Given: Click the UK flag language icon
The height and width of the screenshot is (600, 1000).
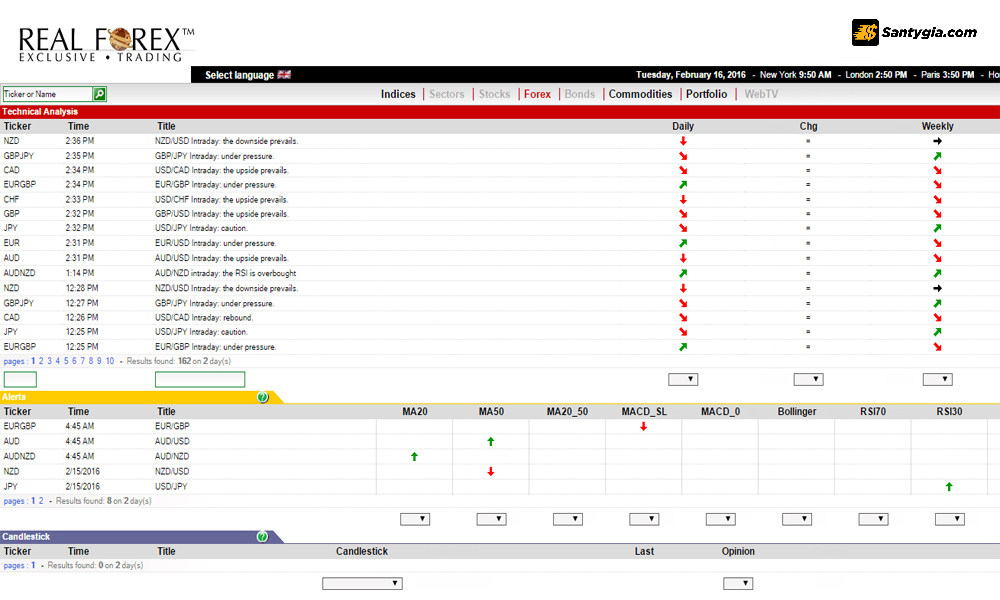Looking at the screenshot, I should [284, 75].
